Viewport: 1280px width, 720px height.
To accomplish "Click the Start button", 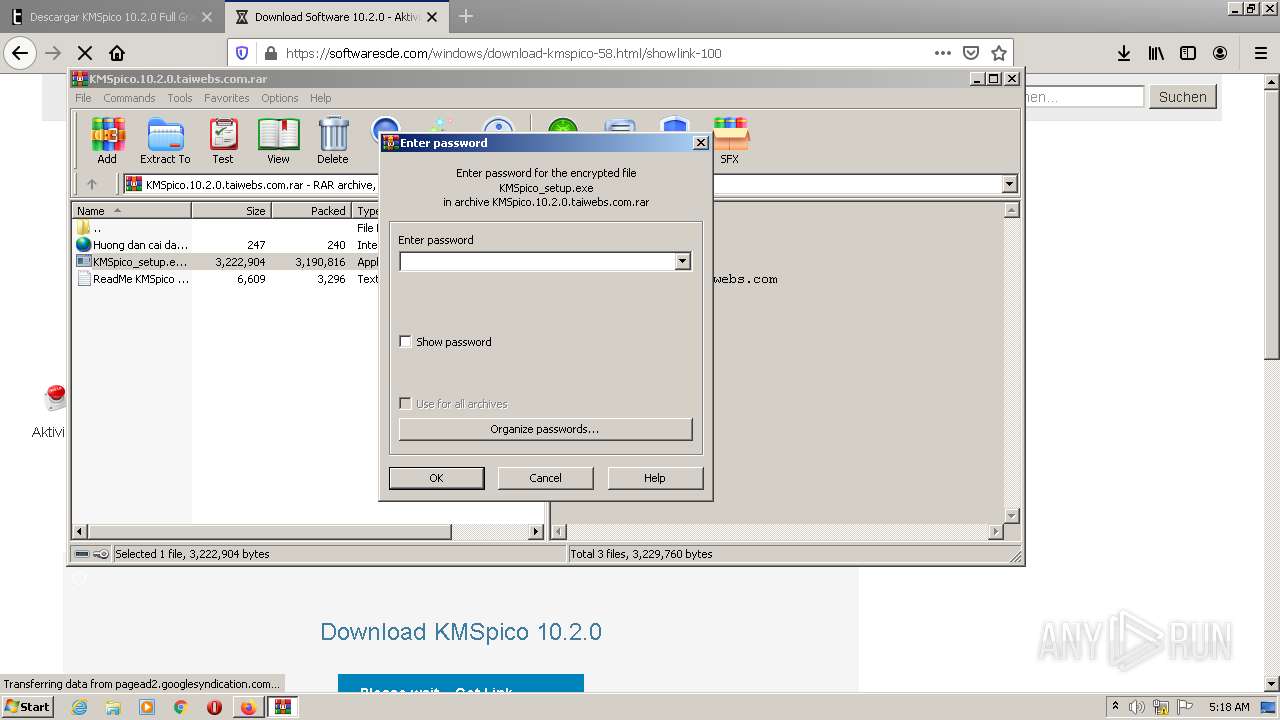I will coord(27,707).
